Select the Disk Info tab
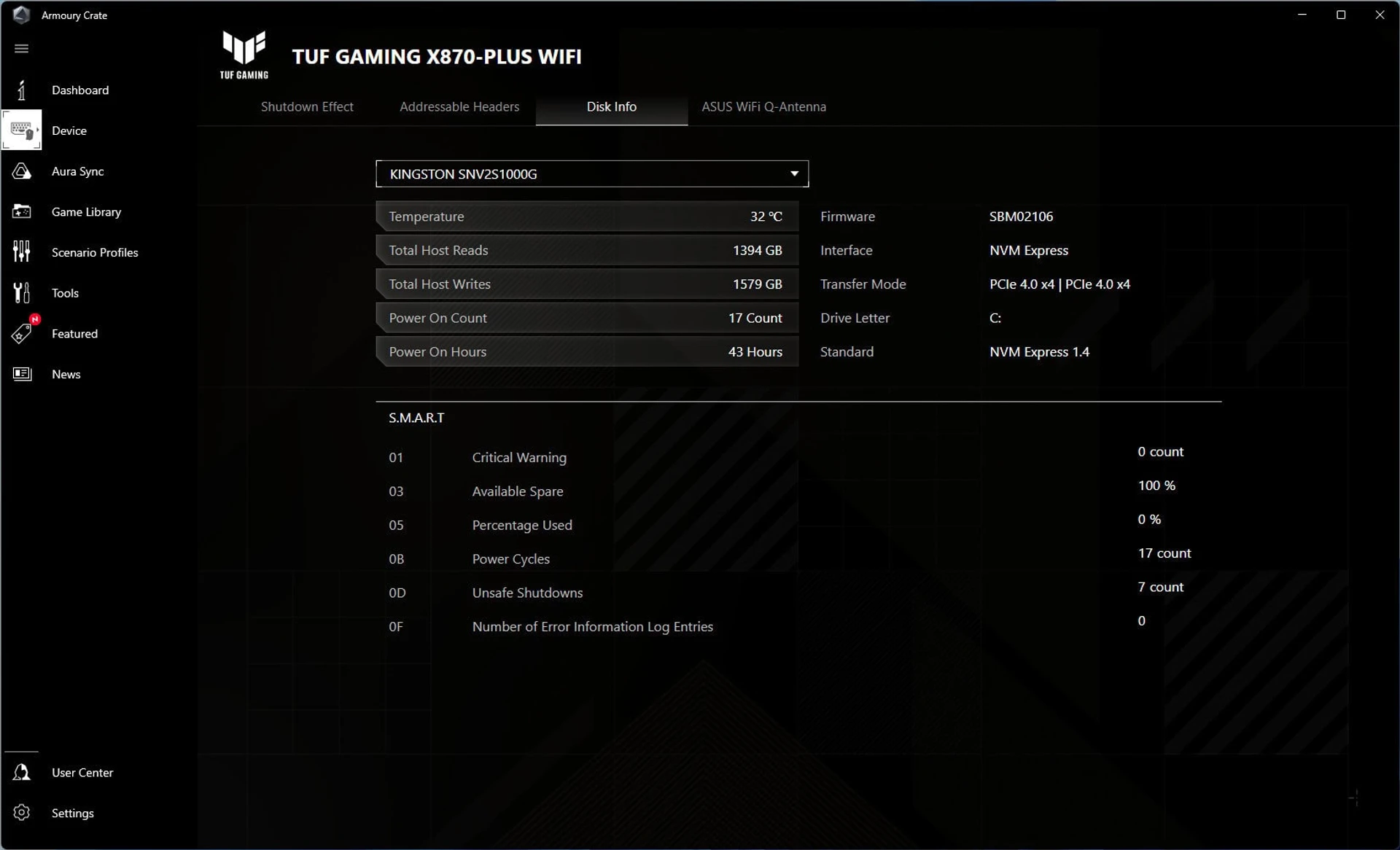The height and width of the screenshot is (850, 1400). pyautogui.click(x=612, y=106)
